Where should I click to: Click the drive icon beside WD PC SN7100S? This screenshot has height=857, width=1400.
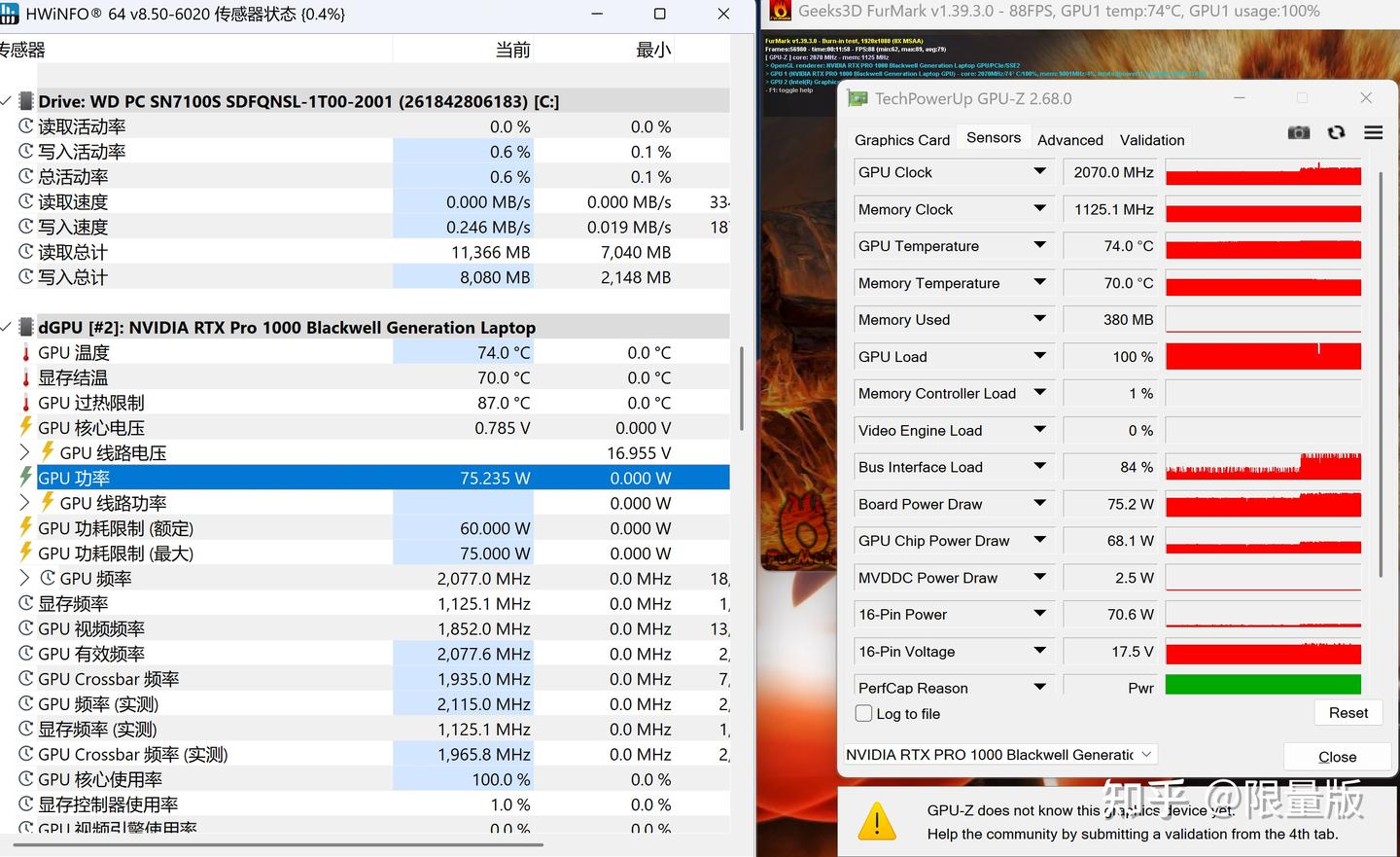(x=25, y=101)
